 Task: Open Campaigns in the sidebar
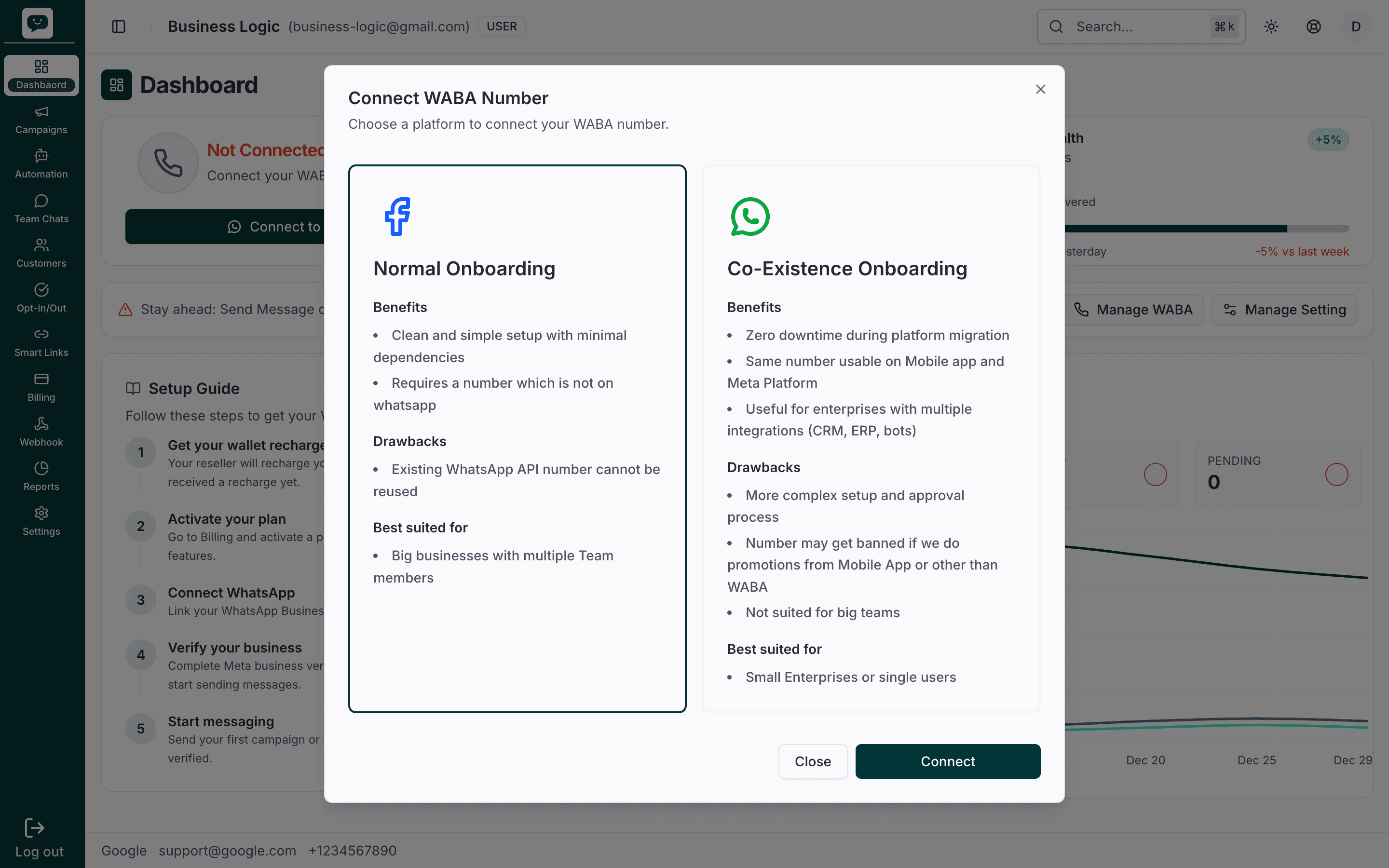(x=41, y=121)
